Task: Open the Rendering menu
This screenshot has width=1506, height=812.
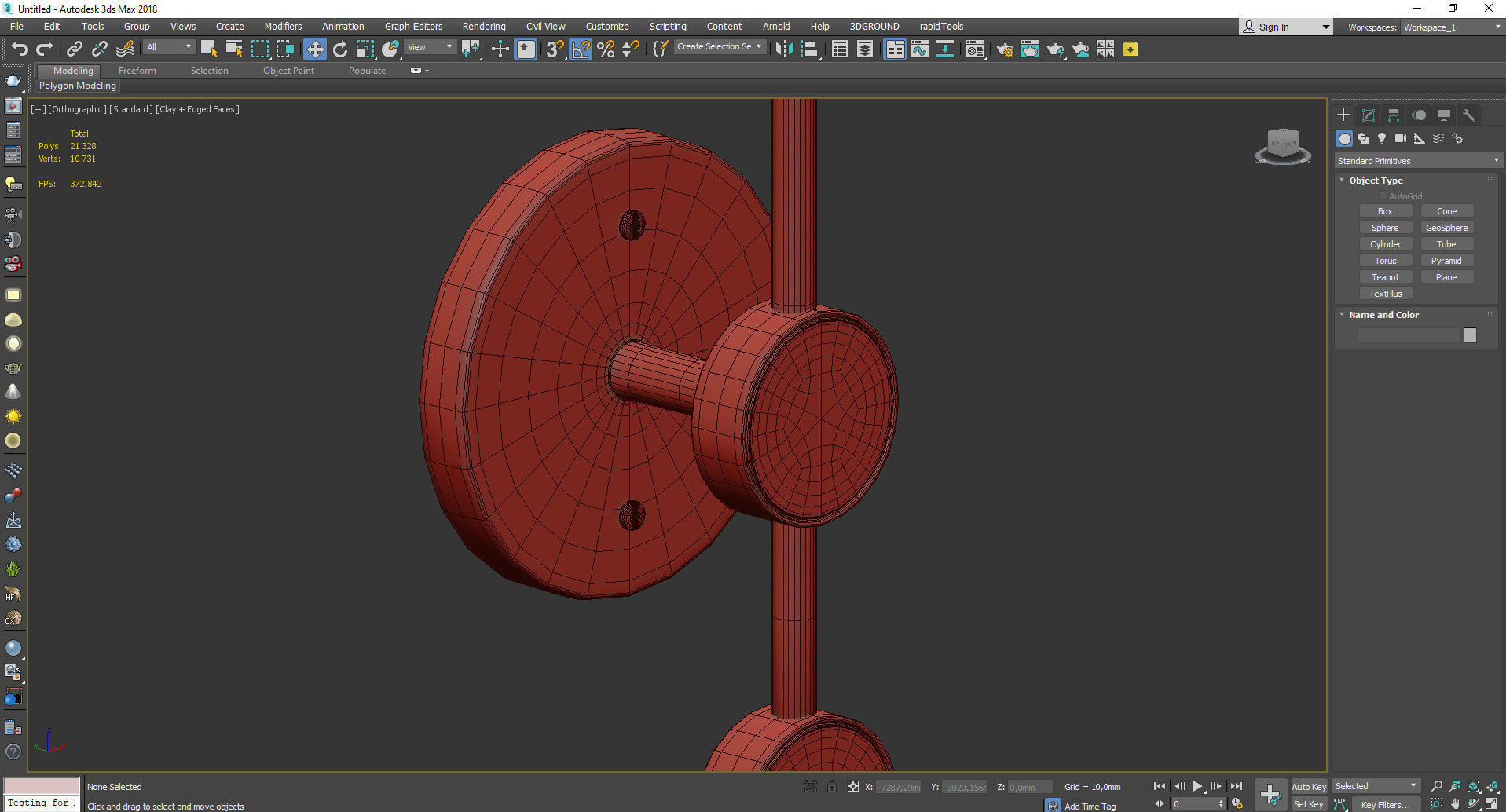Action: click(x=484, y=27)
